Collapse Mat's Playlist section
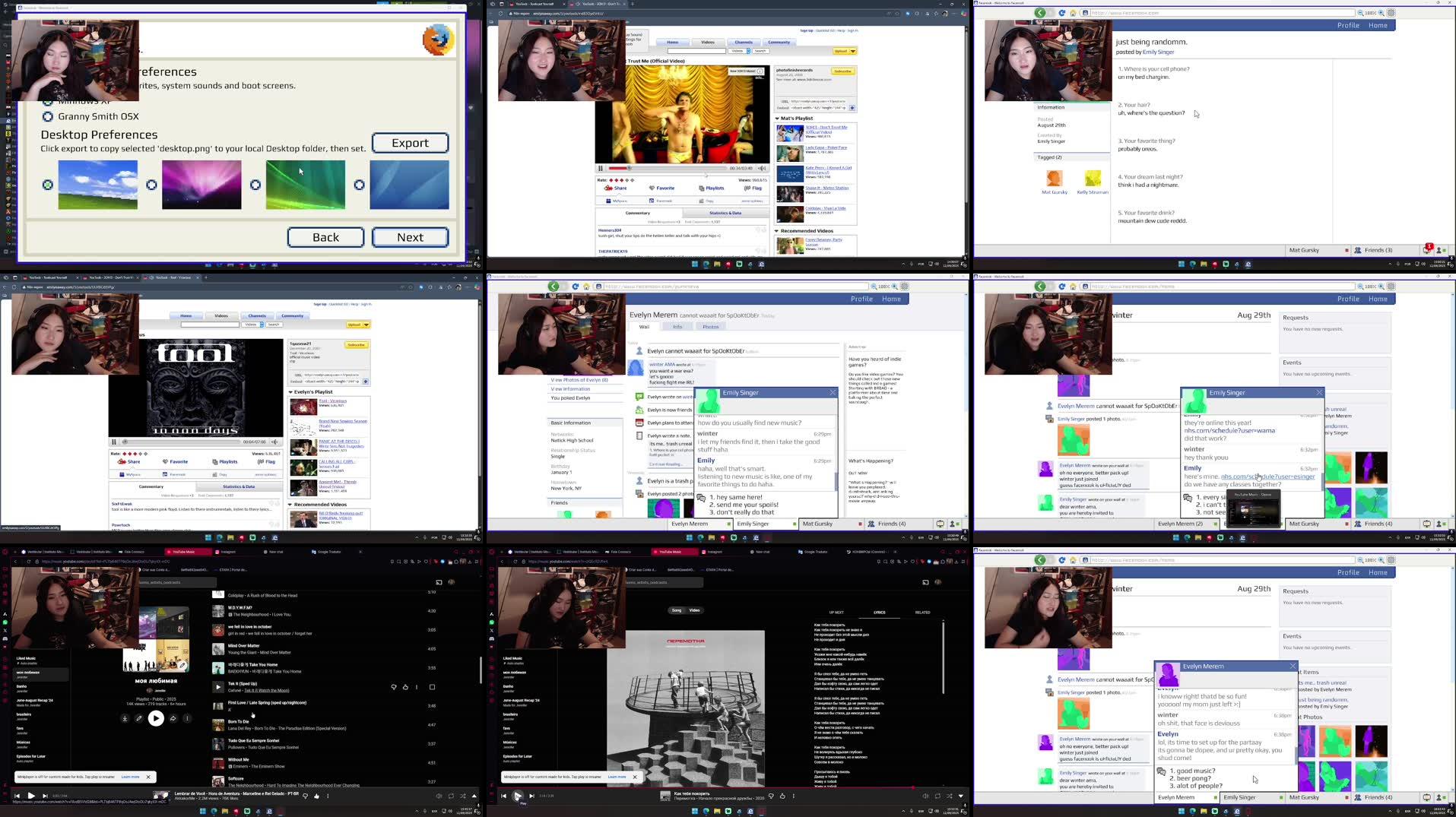Screen dimensions: 1456x817 coord(777,119)
